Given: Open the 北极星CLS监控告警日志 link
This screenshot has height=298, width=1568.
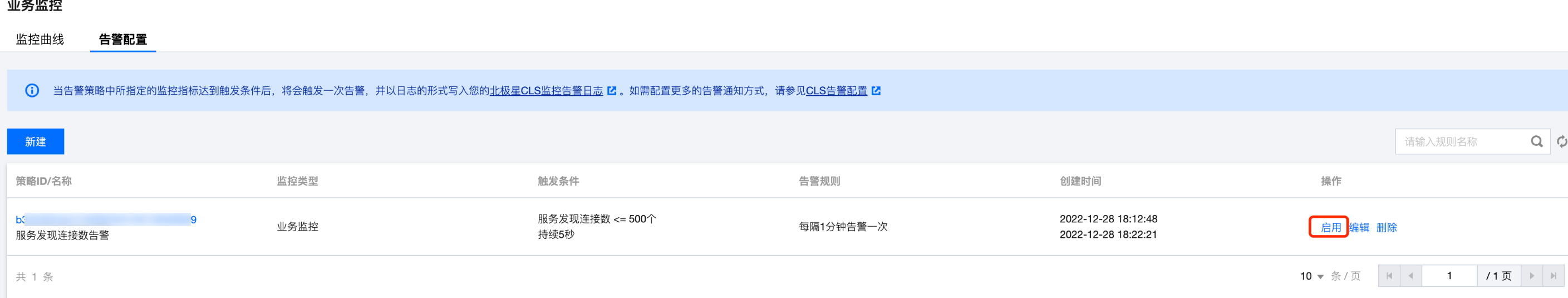Looking at the screenshot, I should coord(546,91).
